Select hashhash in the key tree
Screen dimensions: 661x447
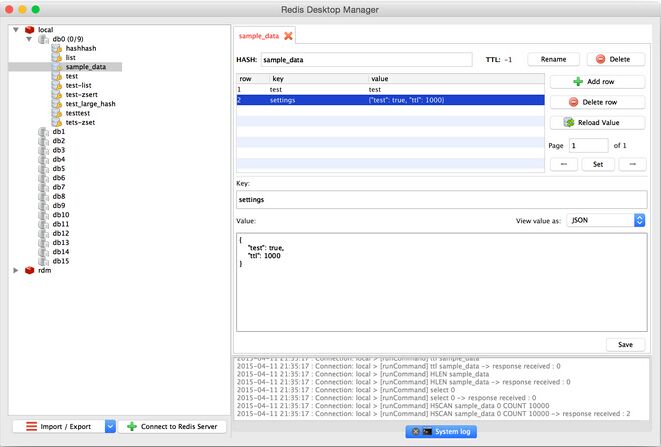81,48
